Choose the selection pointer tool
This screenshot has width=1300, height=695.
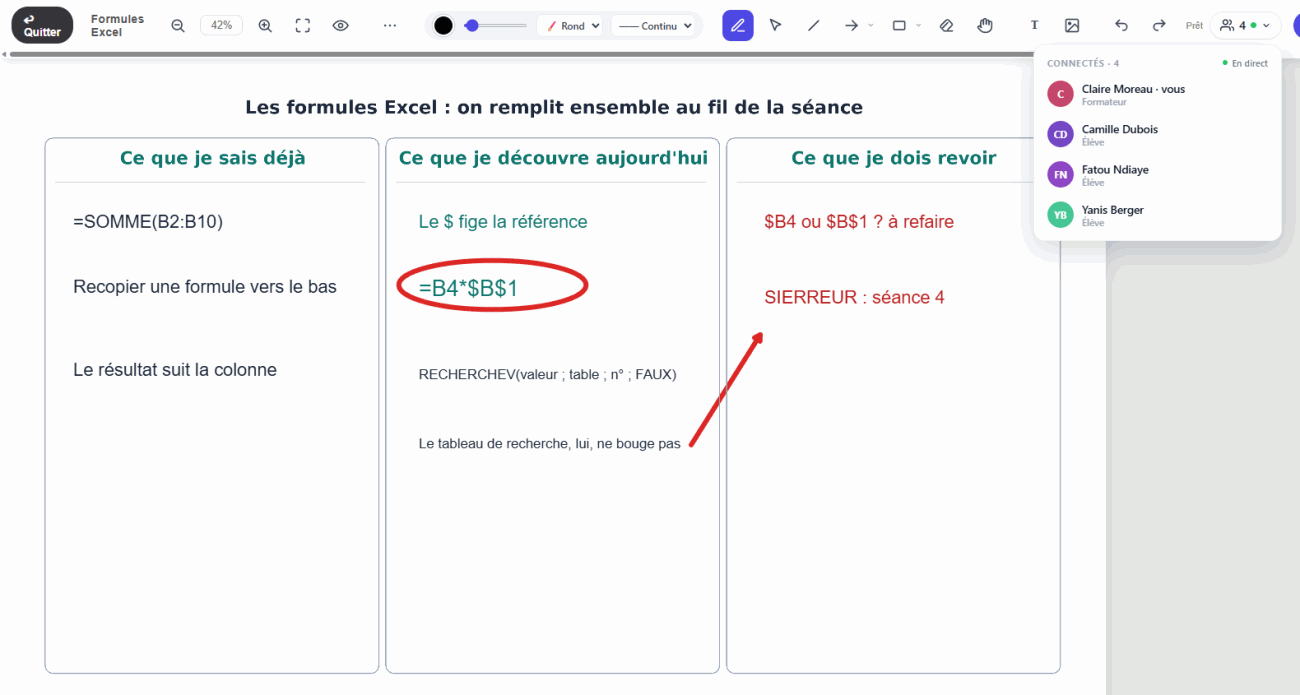(x=775, y=26)
